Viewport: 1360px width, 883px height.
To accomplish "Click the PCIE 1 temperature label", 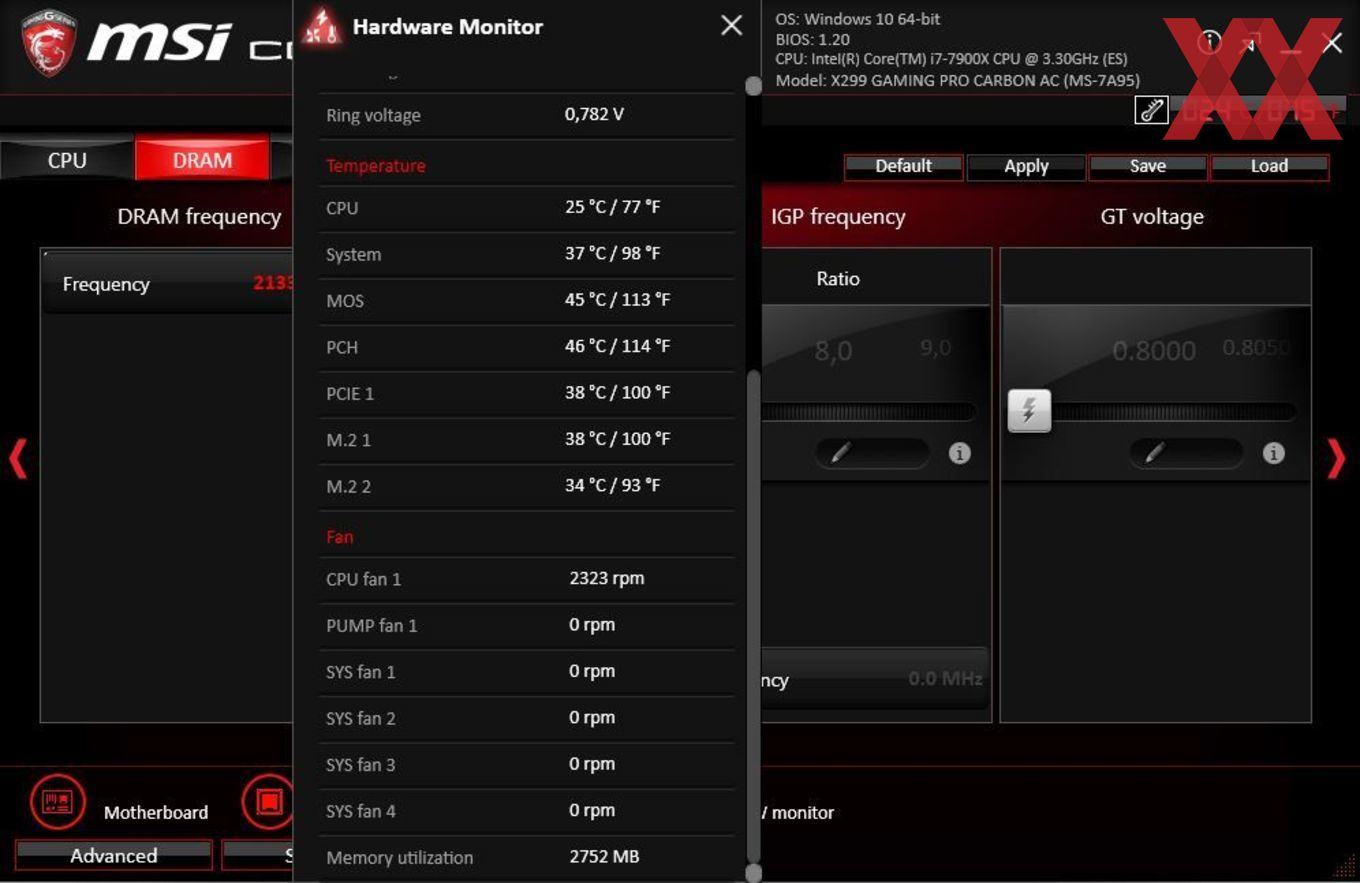I will pyautogui.click(x=350, y=394).
